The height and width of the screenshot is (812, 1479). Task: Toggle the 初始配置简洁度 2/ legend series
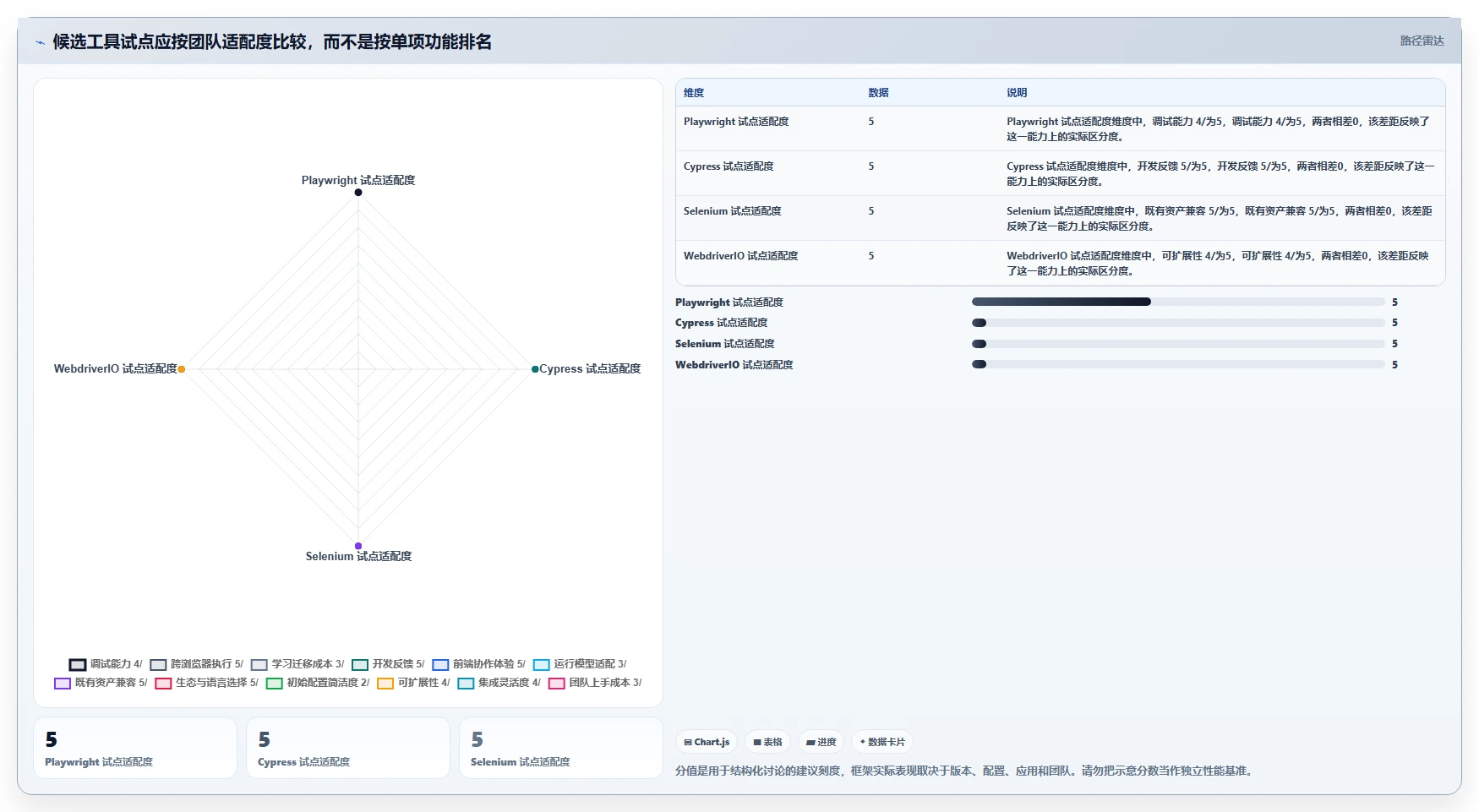(318, 683)
